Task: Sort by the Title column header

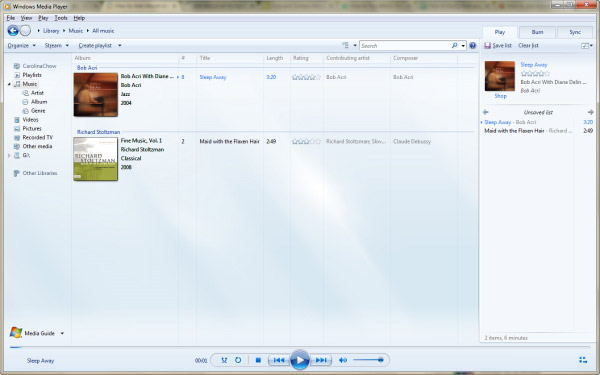Action: [x=229, y=58]
